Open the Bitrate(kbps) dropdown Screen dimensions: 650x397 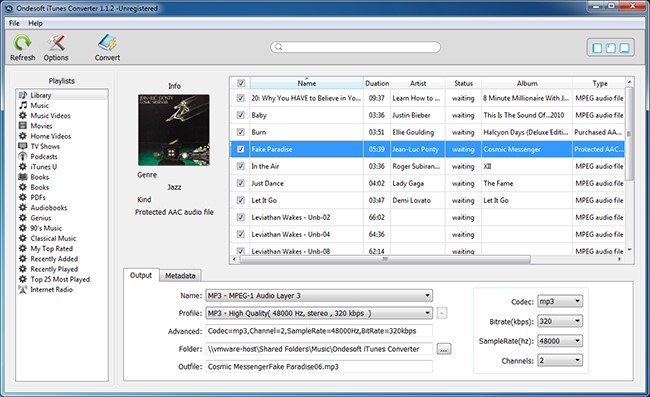[560, 321]
